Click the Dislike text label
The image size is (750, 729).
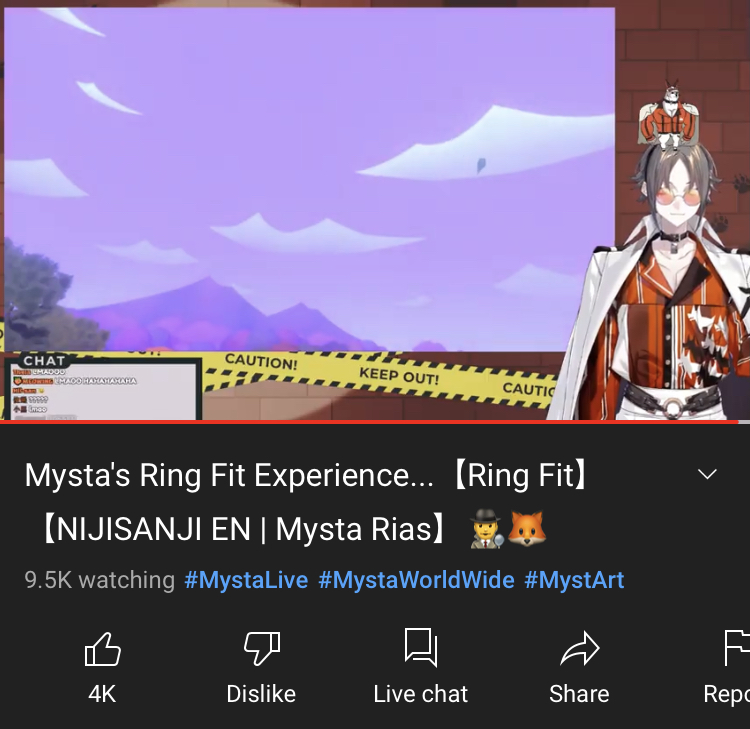pos(261,694)
